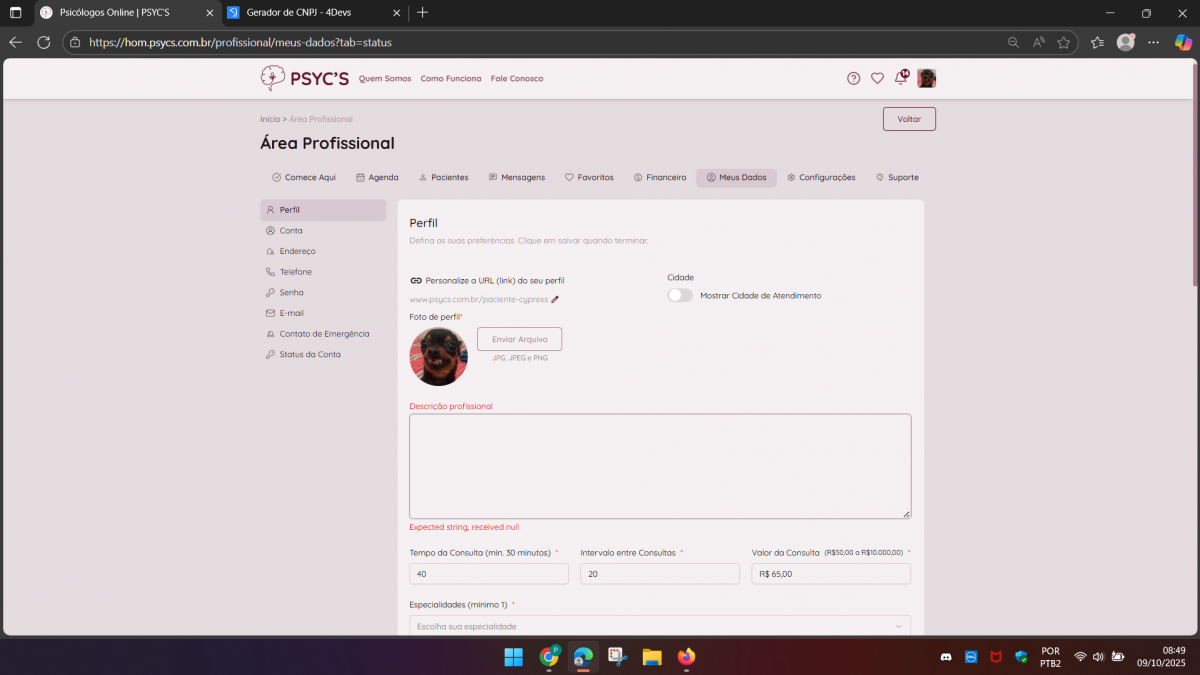Open the Agenda tab
This screenshot has height=675, width=1200.
[x=377, y=177]
